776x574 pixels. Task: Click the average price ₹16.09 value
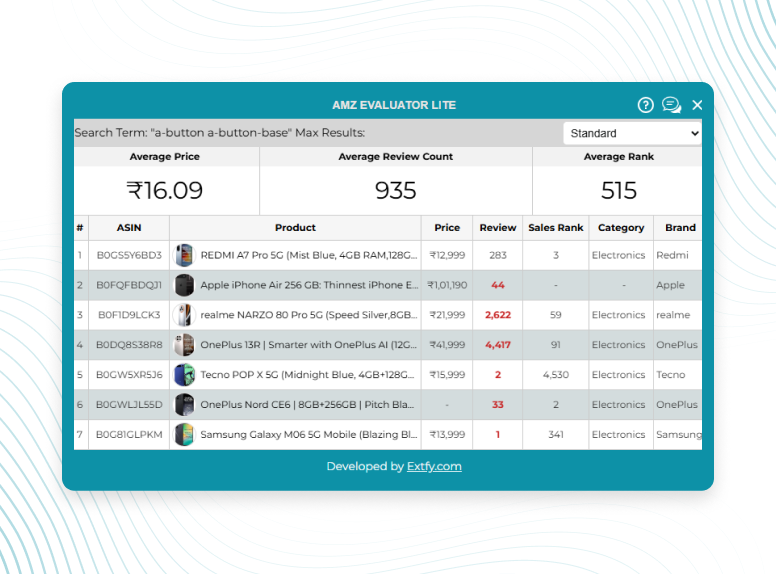pos(165,191)
